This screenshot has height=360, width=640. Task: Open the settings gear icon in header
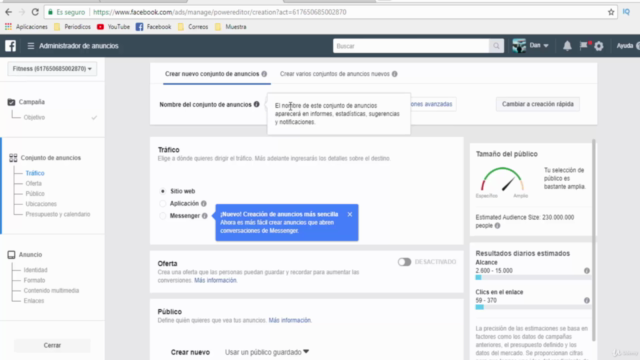(x=599, y=46)
